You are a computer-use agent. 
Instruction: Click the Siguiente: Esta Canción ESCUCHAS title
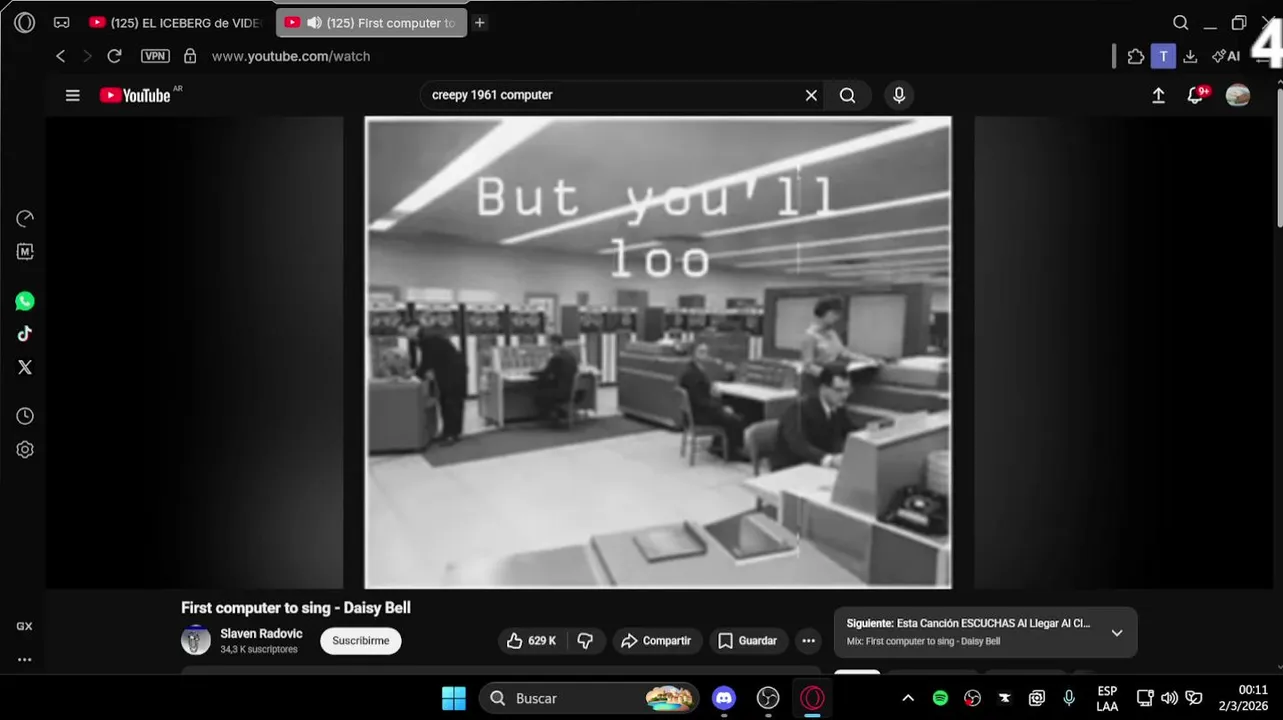point(968,623)
